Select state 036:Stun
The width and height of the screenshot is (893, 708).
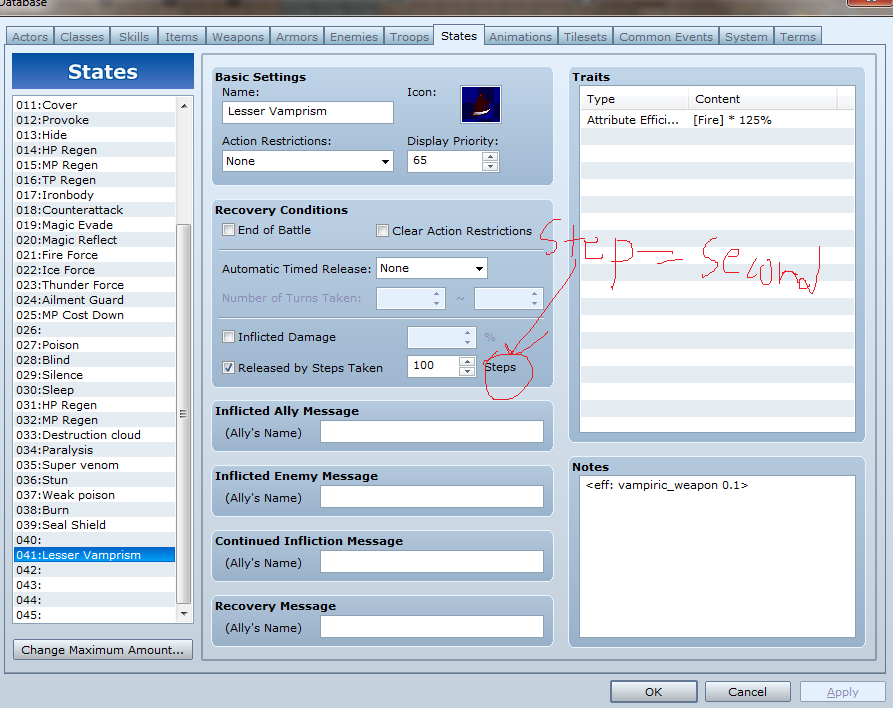pos(95,480)
